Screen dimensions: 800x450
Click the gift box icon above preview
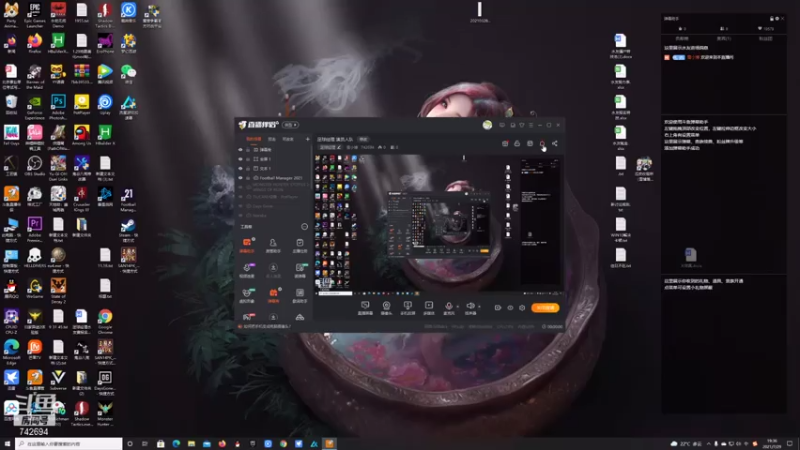(x=505, y=143)
